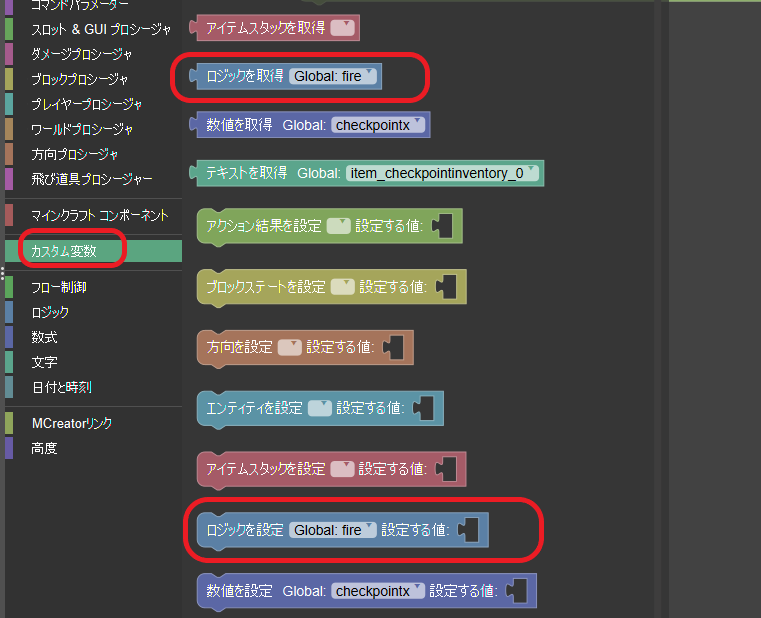Click value socket of 方向を設定 block
This screenshot has width=761, height=618.
coord(393,347)
